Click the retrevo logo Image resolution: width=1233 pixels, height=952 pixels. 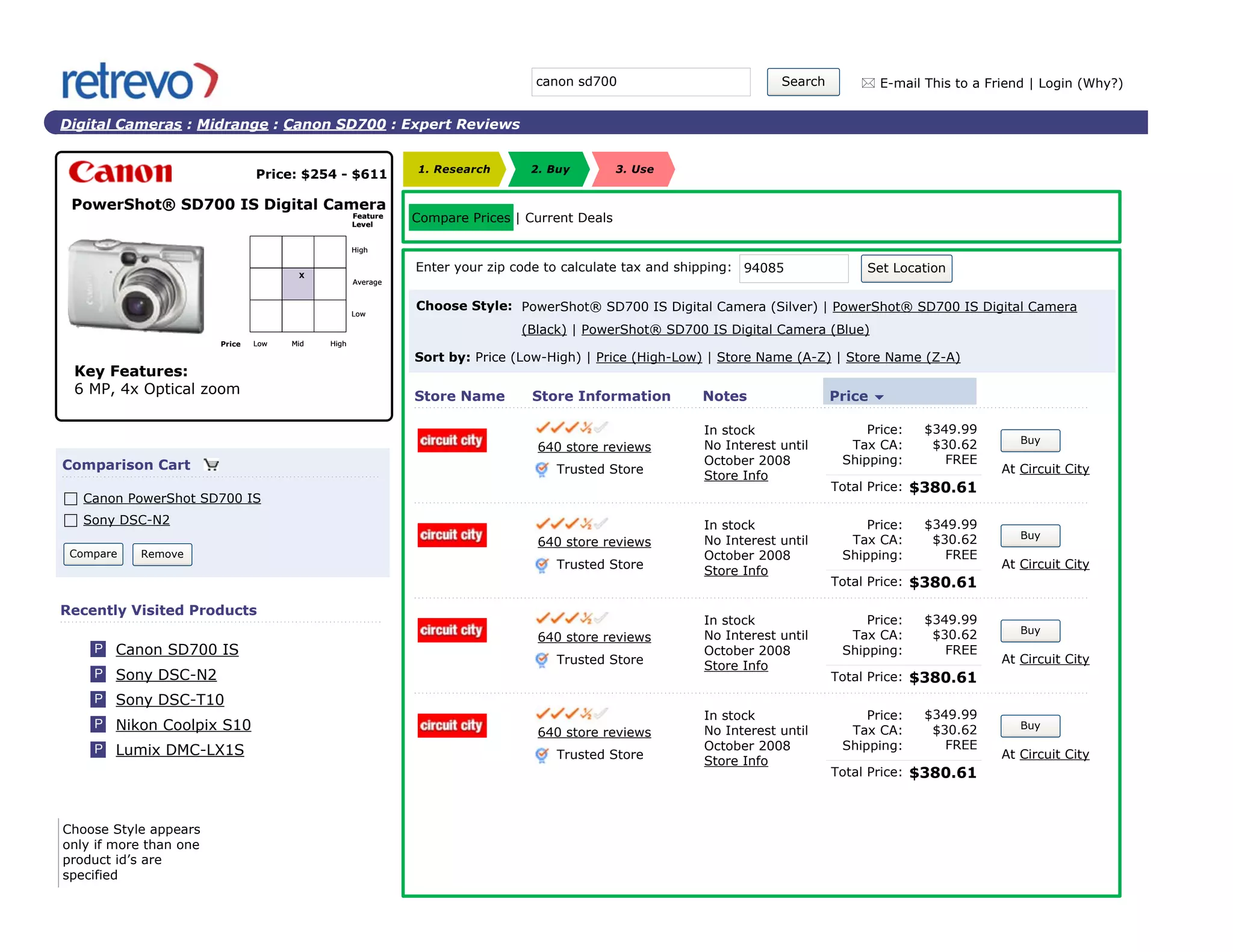140,81
